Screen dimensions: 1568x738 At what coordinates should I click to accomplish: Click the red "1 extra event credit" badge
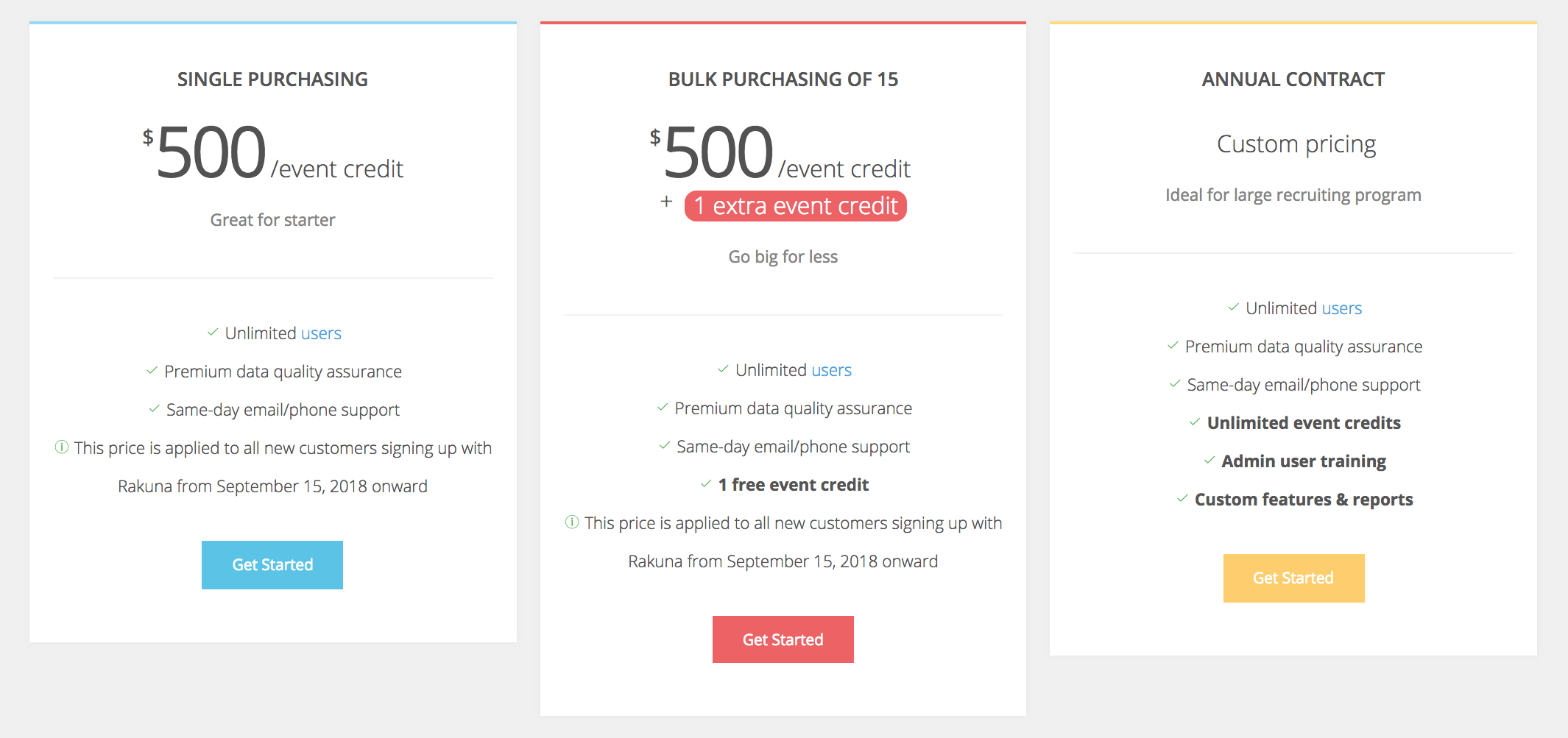[795, 206]
